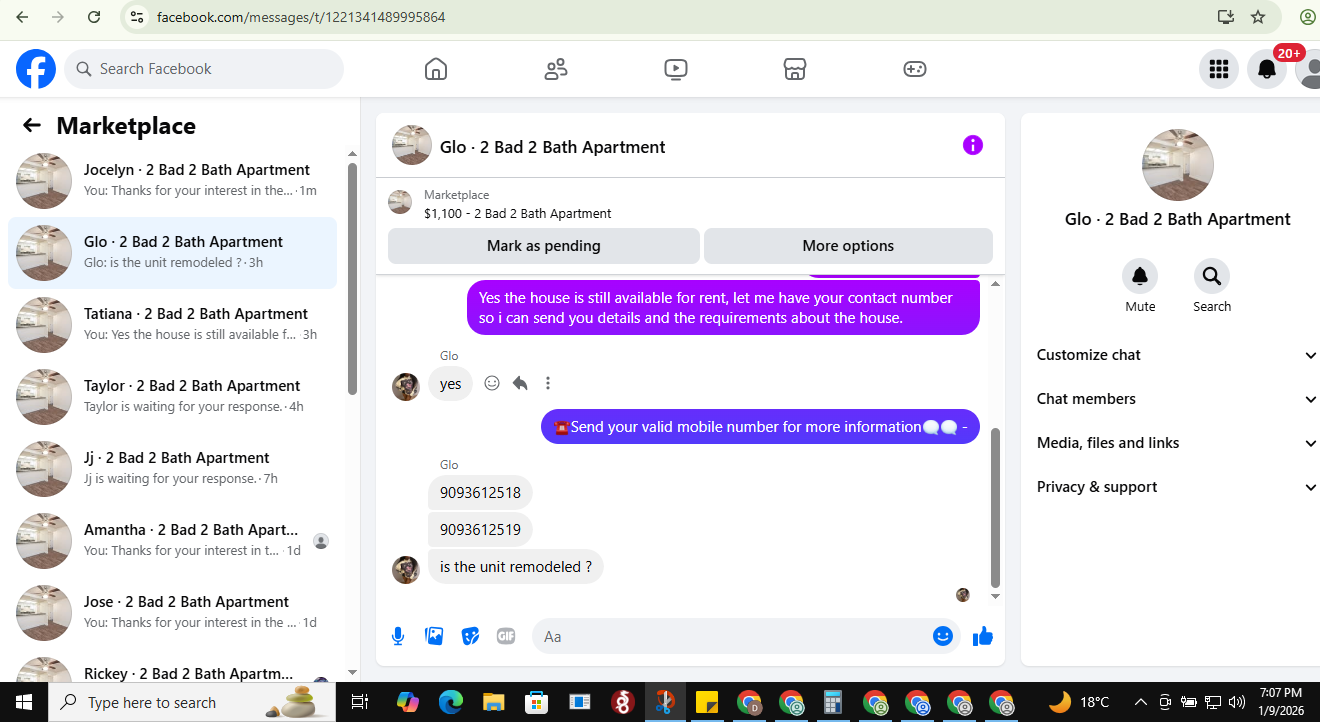The width and height of the screenshot is (1320, 722).
Task: Click the back arrow beside Marketplace
Action: pyautogui.click(x=32, y=125)
